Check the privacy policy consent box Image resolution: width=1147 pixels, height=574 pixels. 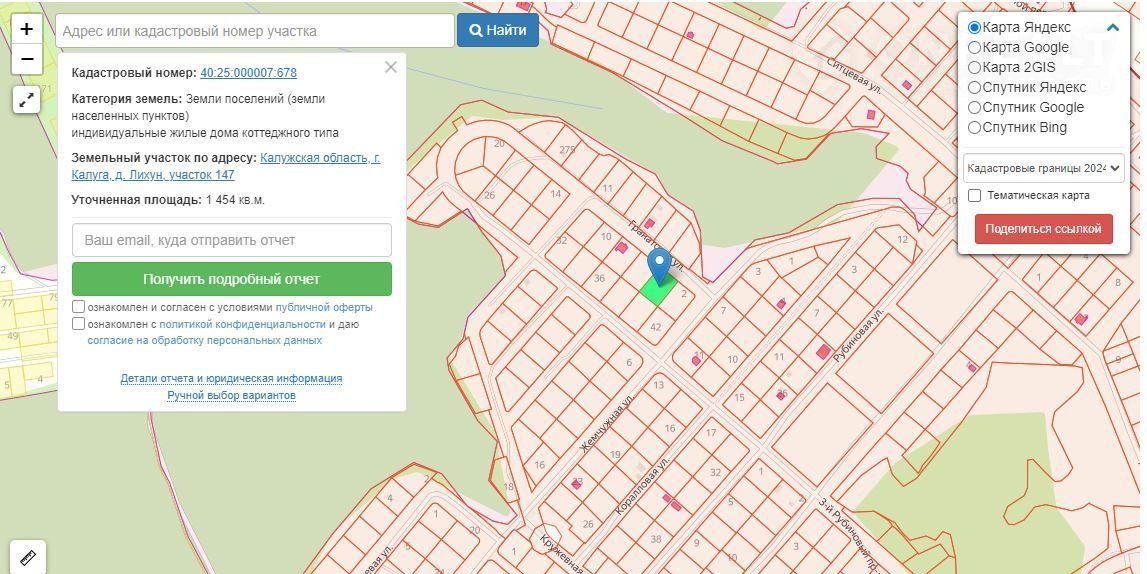pos(79,324)
